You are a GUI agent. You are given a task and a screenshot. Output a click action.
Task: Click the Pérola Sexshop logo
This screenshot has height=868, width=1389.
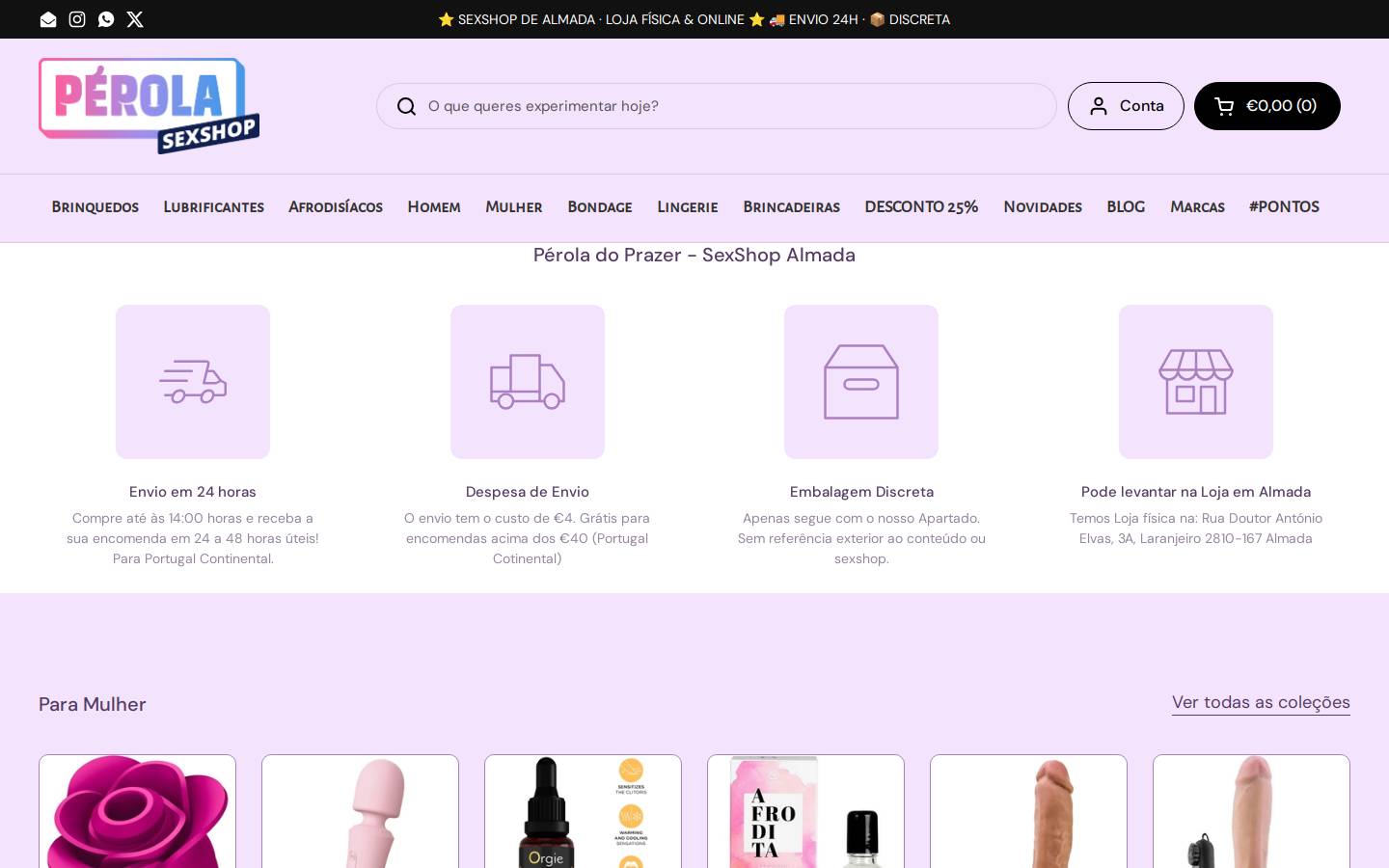pyautogui.click(x=150, y=106)
